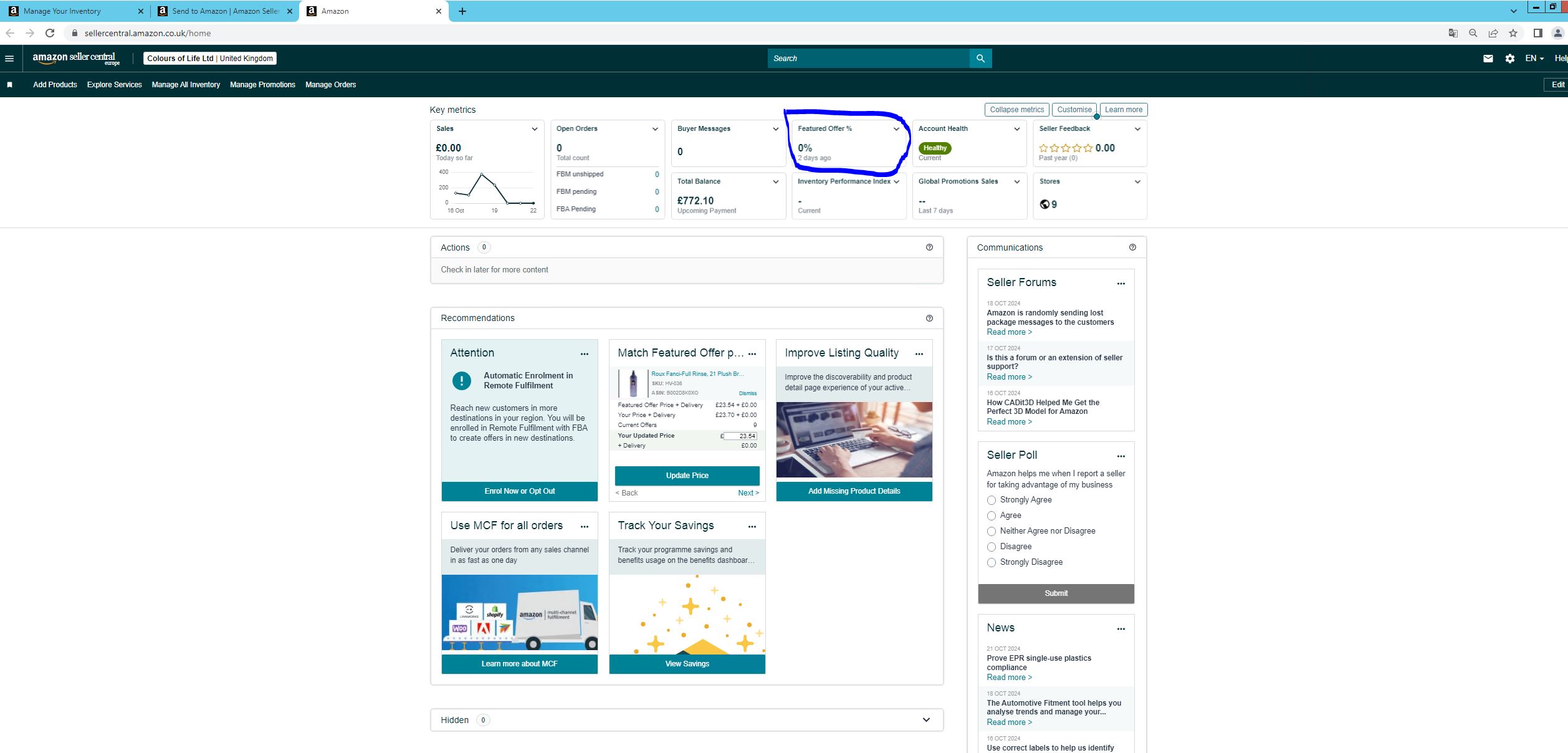Screen dimensions: 1568x753
Task: Open the messages envelope icon
Action: coord(1488,59)
